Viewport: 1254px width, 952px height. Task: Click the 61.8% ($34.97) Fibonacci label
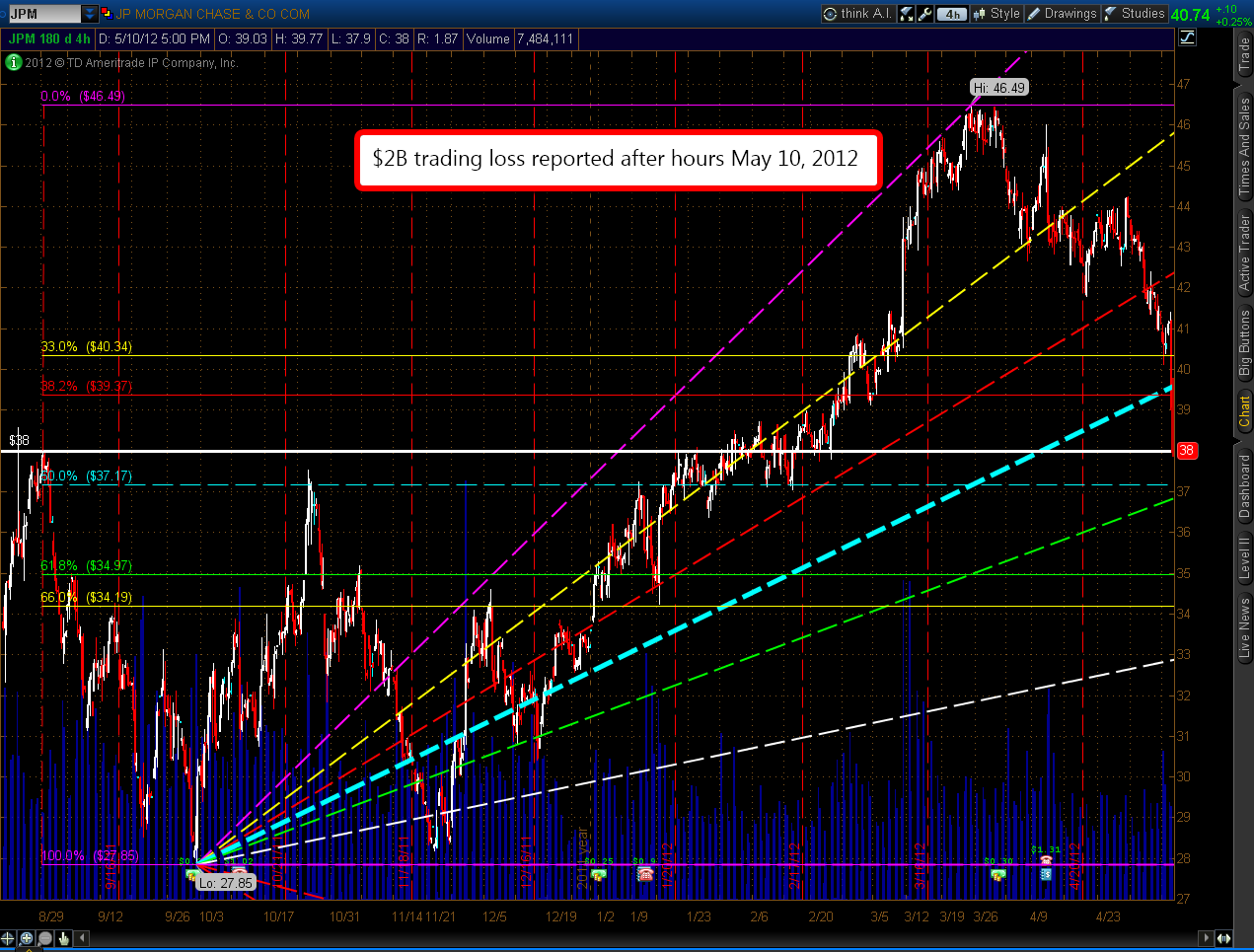(86, 565)
